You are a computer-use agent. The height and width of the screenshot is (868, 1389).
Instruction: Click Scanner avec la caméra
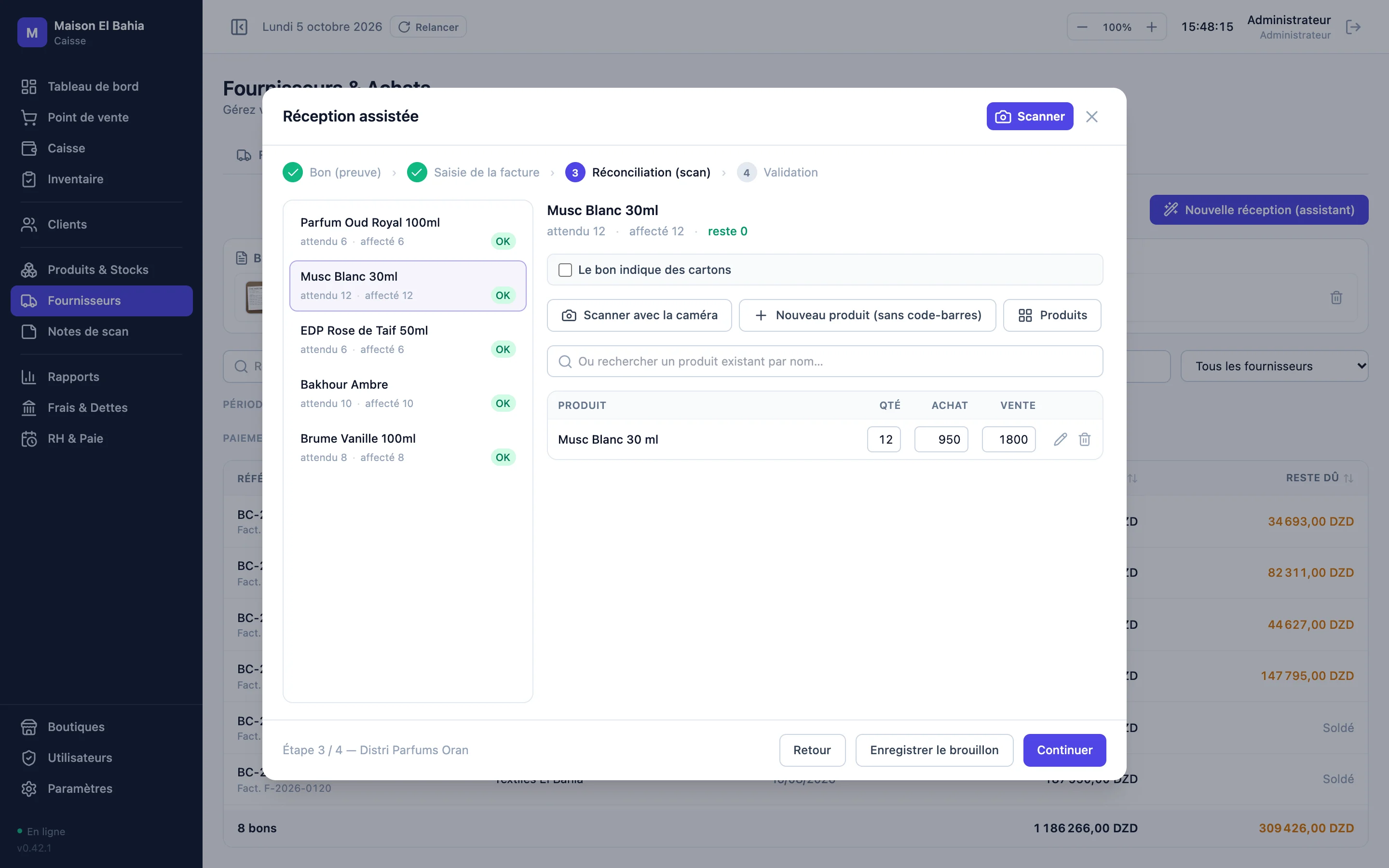pyautogui.click(x=639, y=315)
